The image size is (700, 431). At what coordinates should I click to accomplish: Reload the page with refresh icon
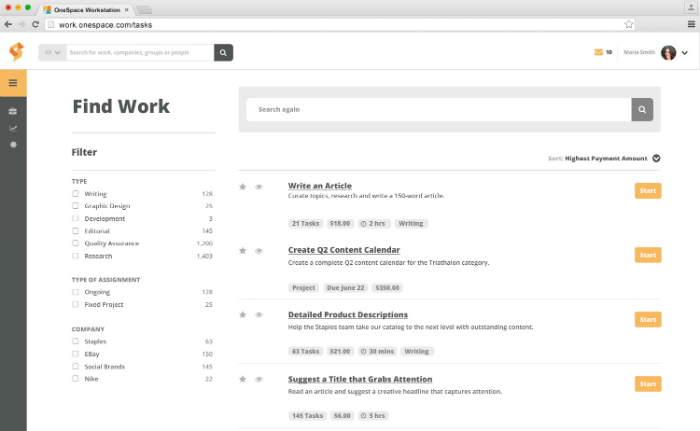[x=35, y=25]
